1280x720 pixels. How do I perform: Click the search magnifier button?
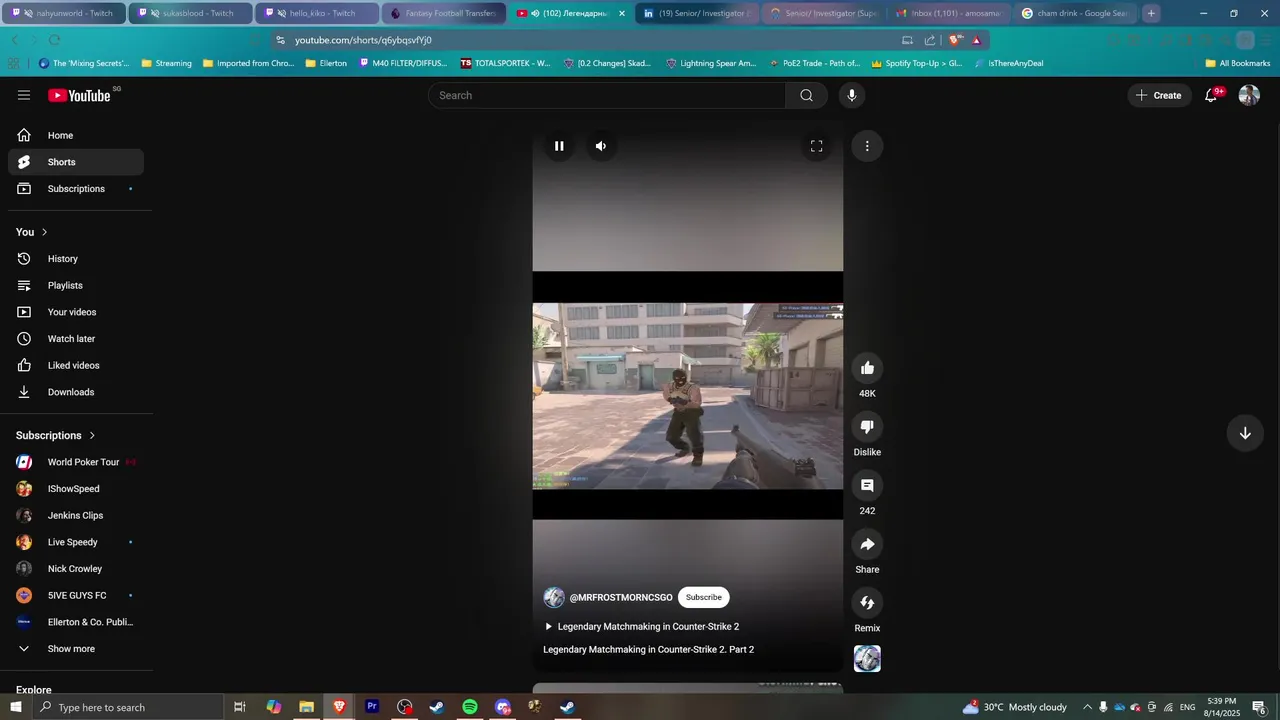click(806, 95)
